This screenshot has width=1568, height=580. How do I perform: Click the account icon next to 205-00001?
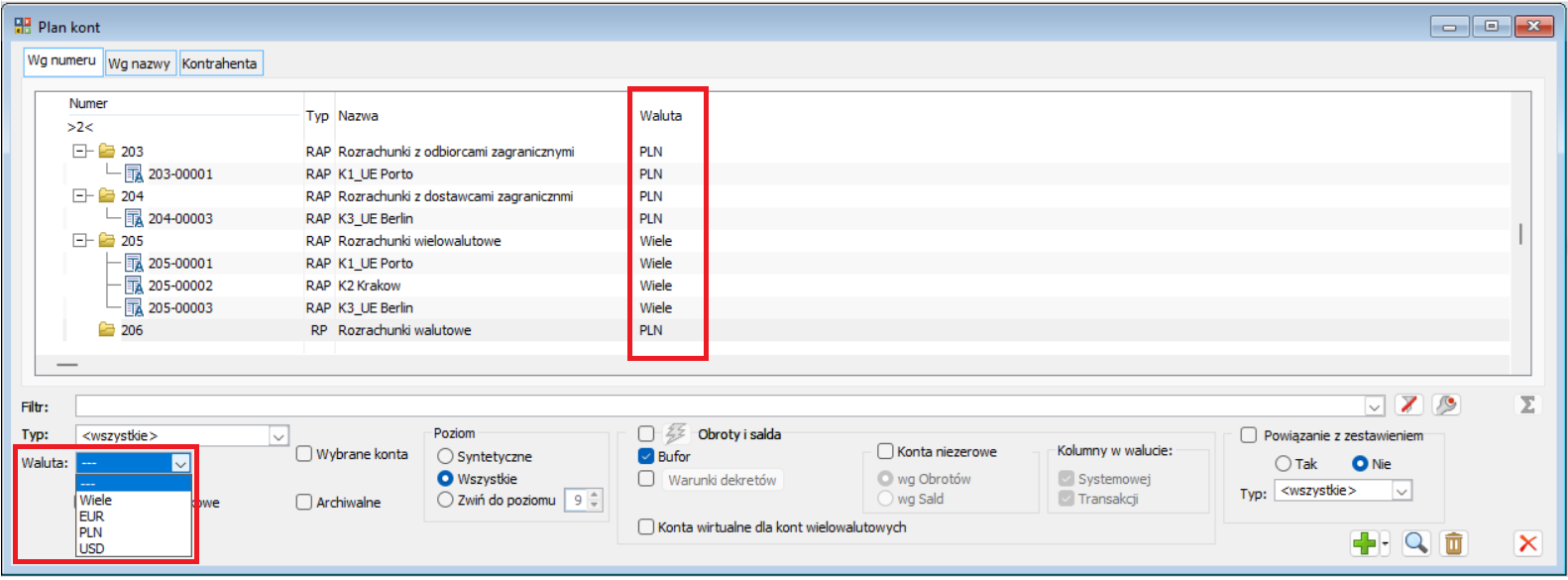coord(134,263)
